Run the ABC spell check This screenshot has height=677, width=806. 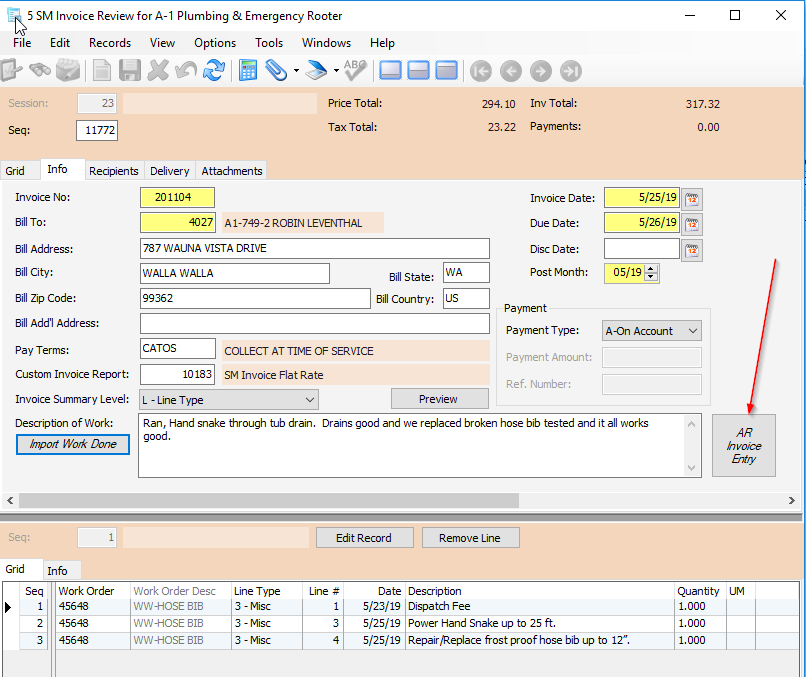pyautogui.click(x=355, y=70)
